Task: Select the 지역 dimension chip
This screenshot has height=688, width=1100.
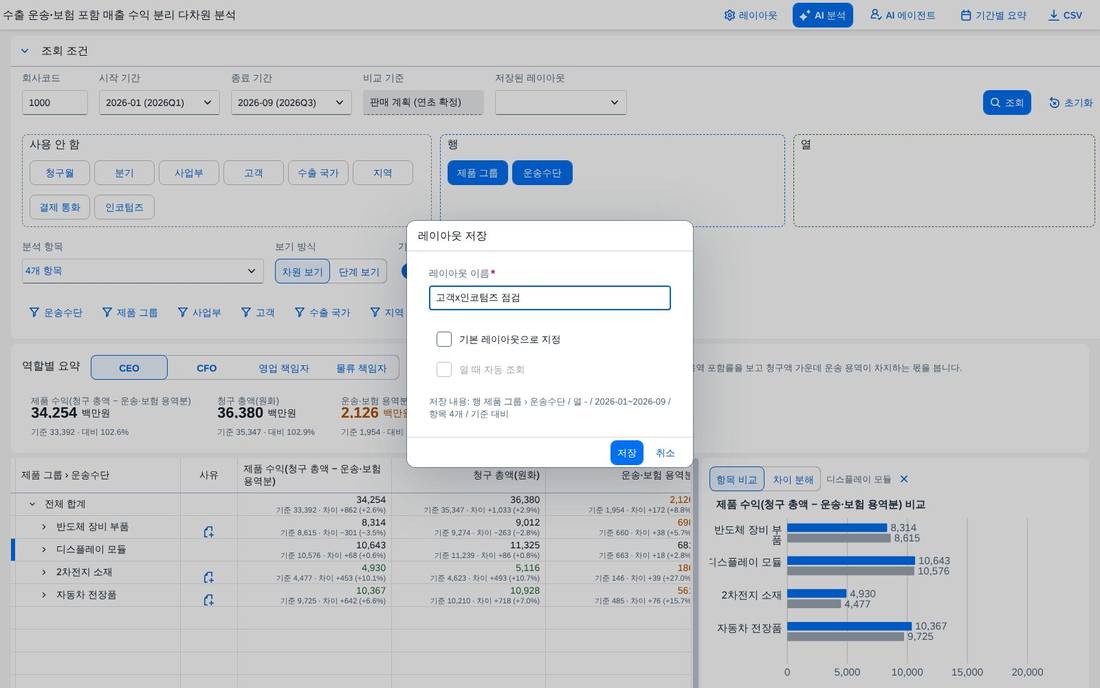Action: coord(382,173)
